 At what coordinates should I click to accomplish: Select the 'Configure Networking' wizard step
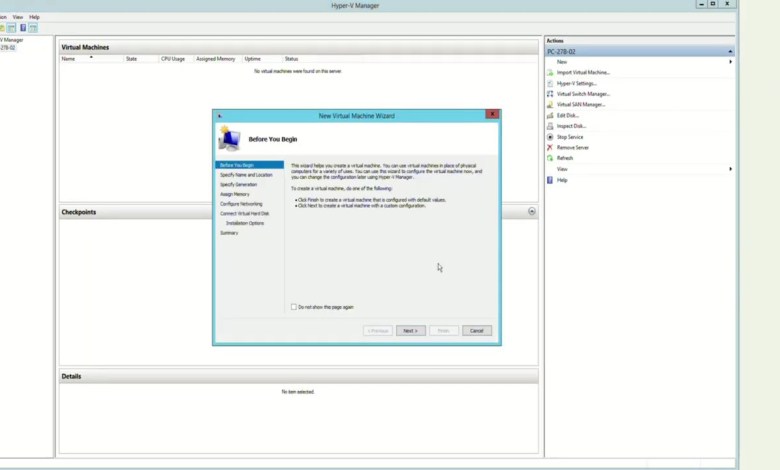pyautogui.click(x=241, y=204)
